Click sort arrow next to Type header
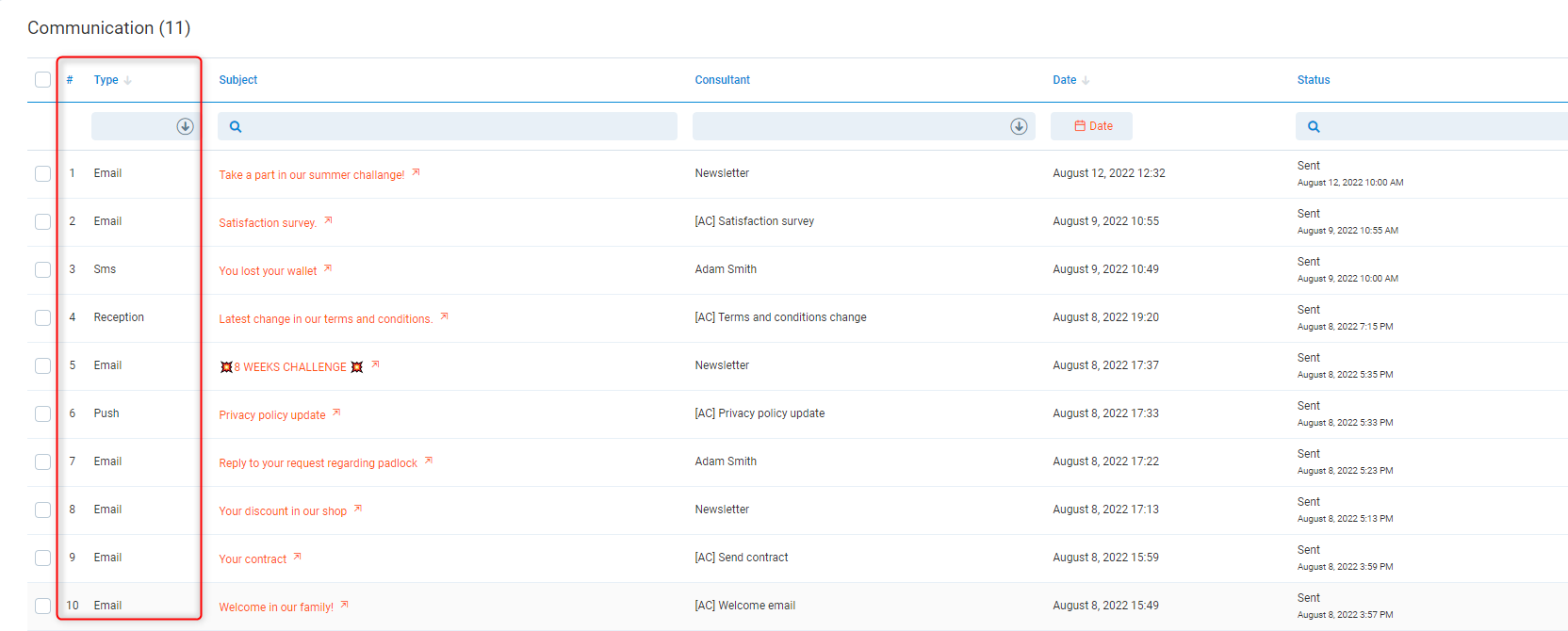 pos(128,81)
